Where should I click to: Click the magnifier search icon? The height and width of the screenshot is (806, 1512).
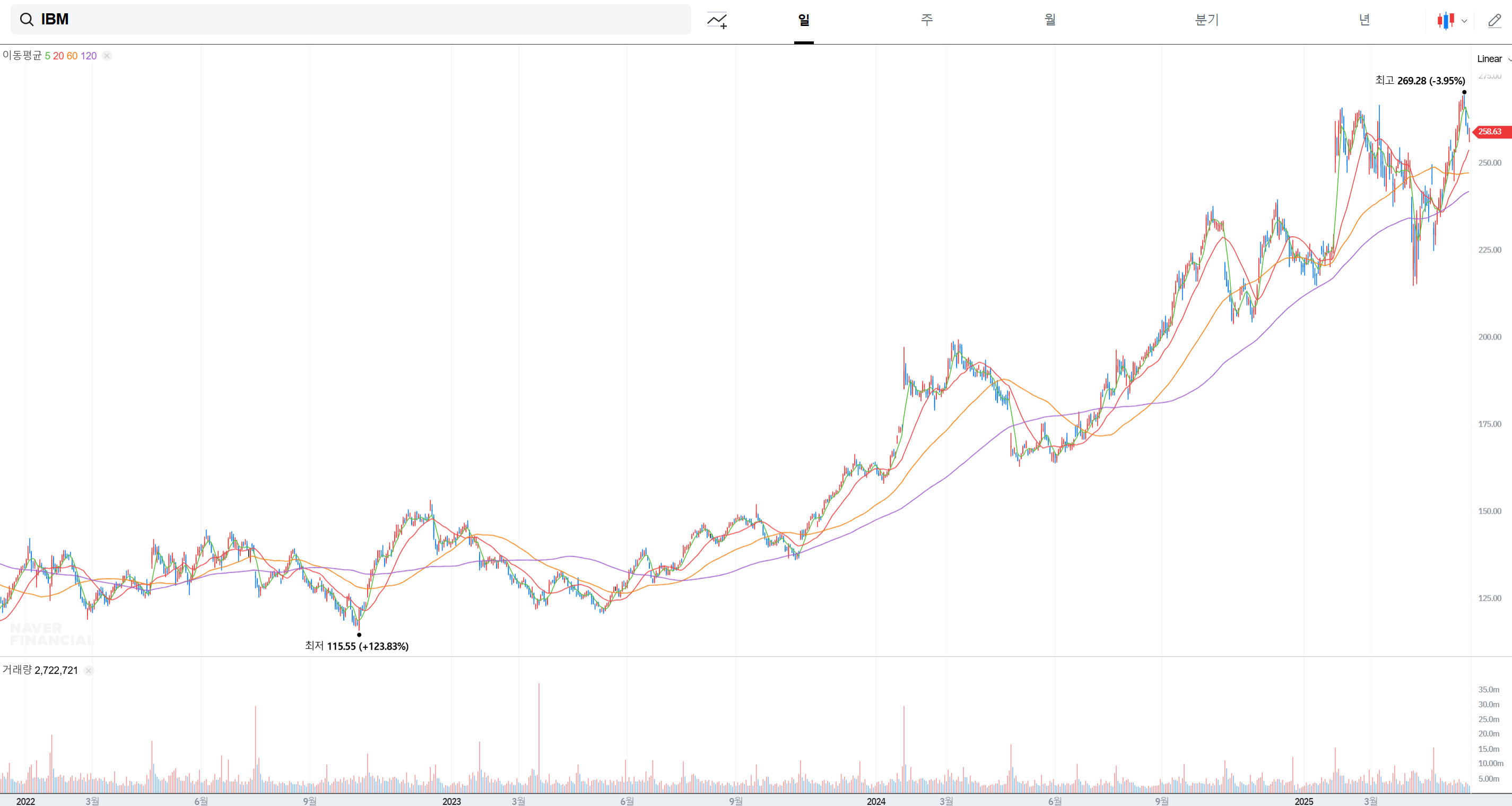[x=27, y=20]
